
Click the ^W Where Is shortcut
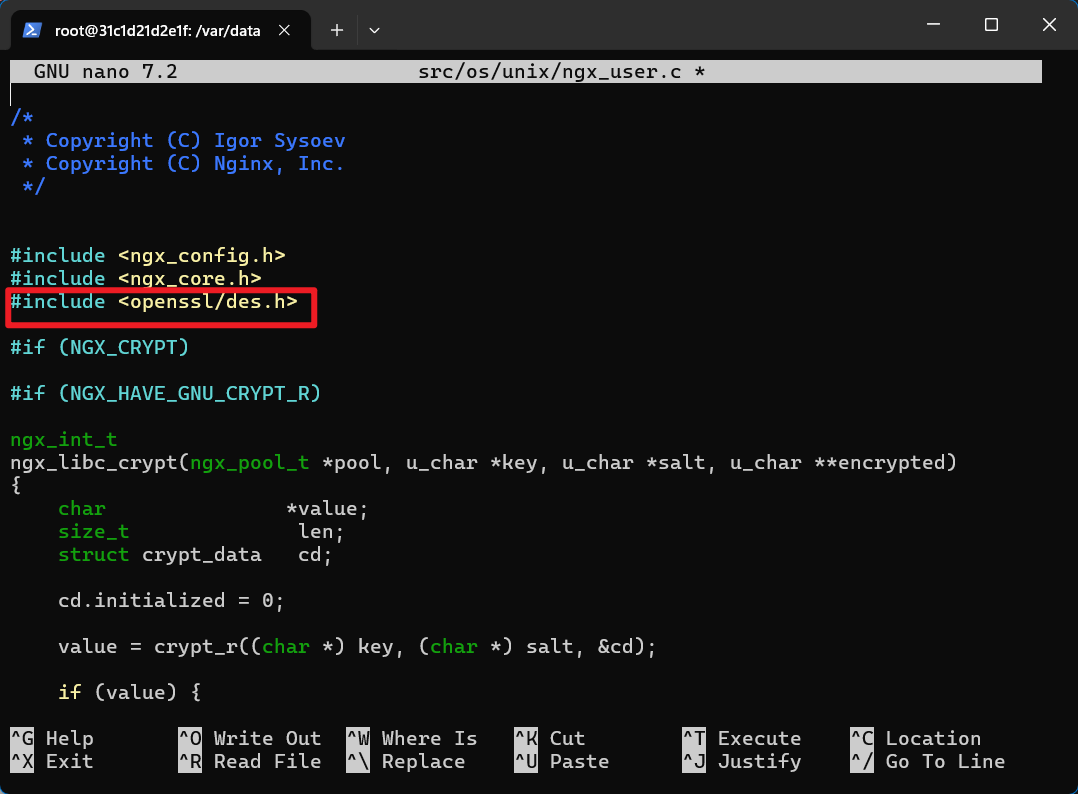412,738
